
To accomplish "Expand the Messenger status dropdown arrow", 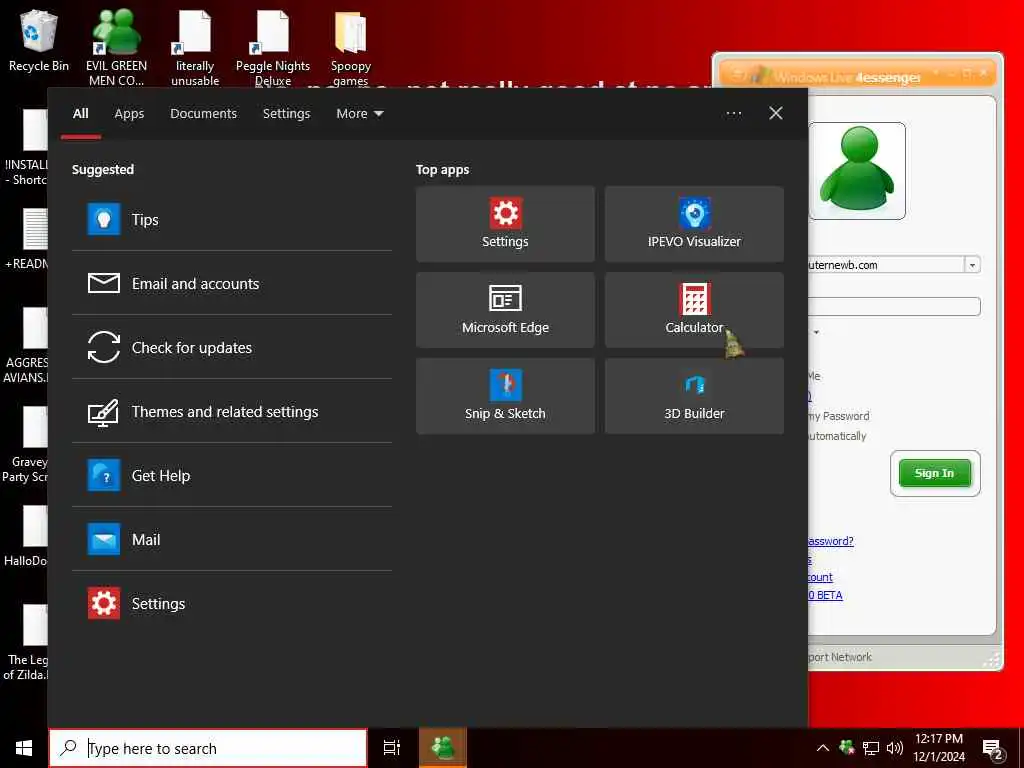I will (x=816, y=332).
